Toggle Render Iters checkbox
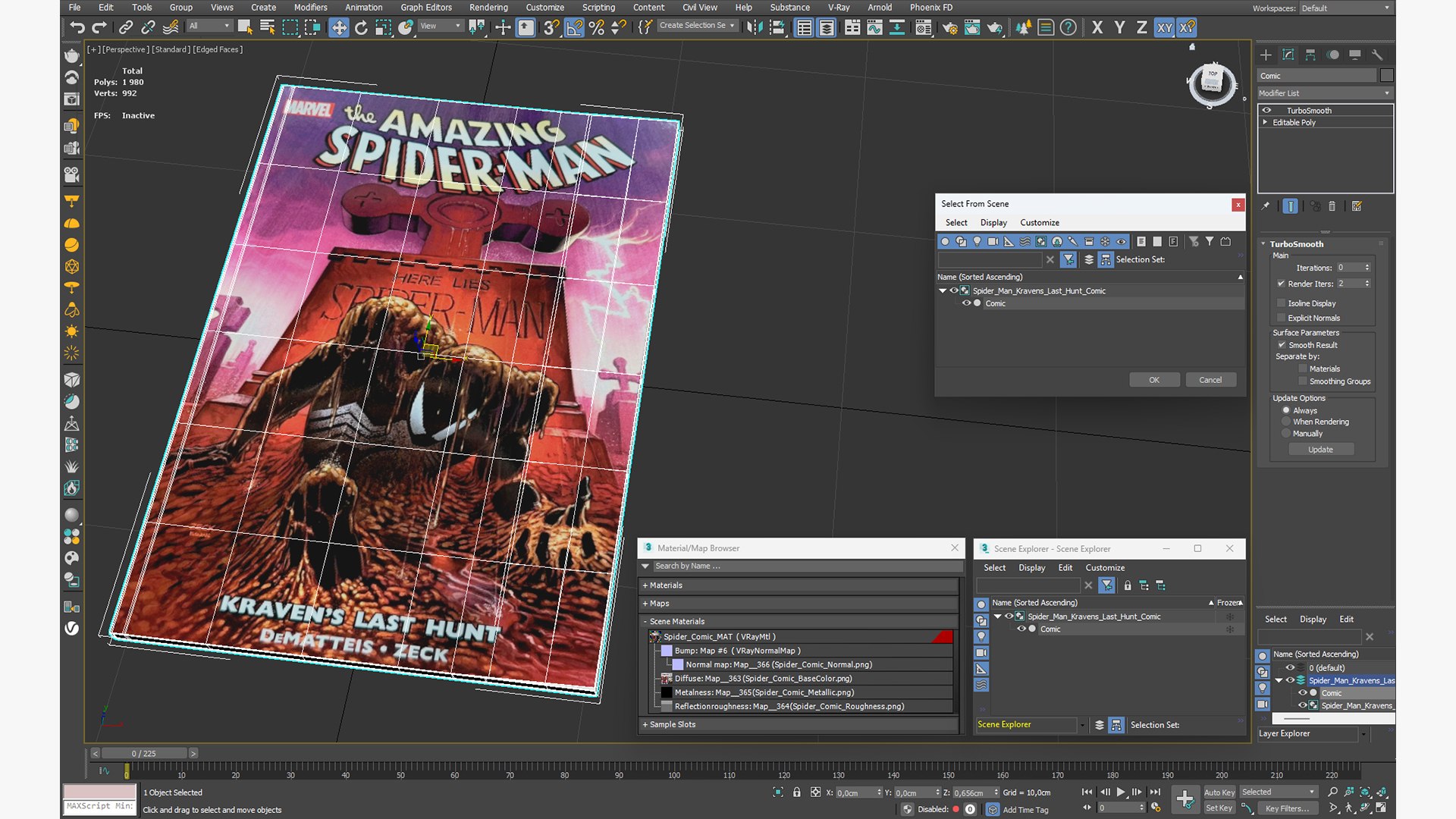This screenshot has height=819, width=1456. [x=1282, y=284]
